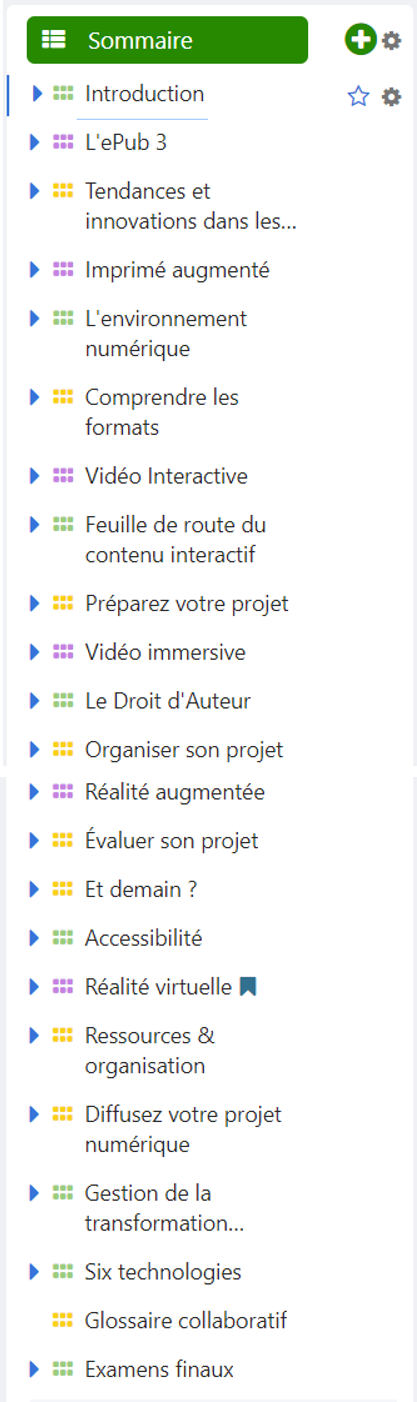Image resolution: width=417 pixels, height=1402 pixels.
Task: Open Diffusez votre projet numérique link
Action: point(183,1129)
